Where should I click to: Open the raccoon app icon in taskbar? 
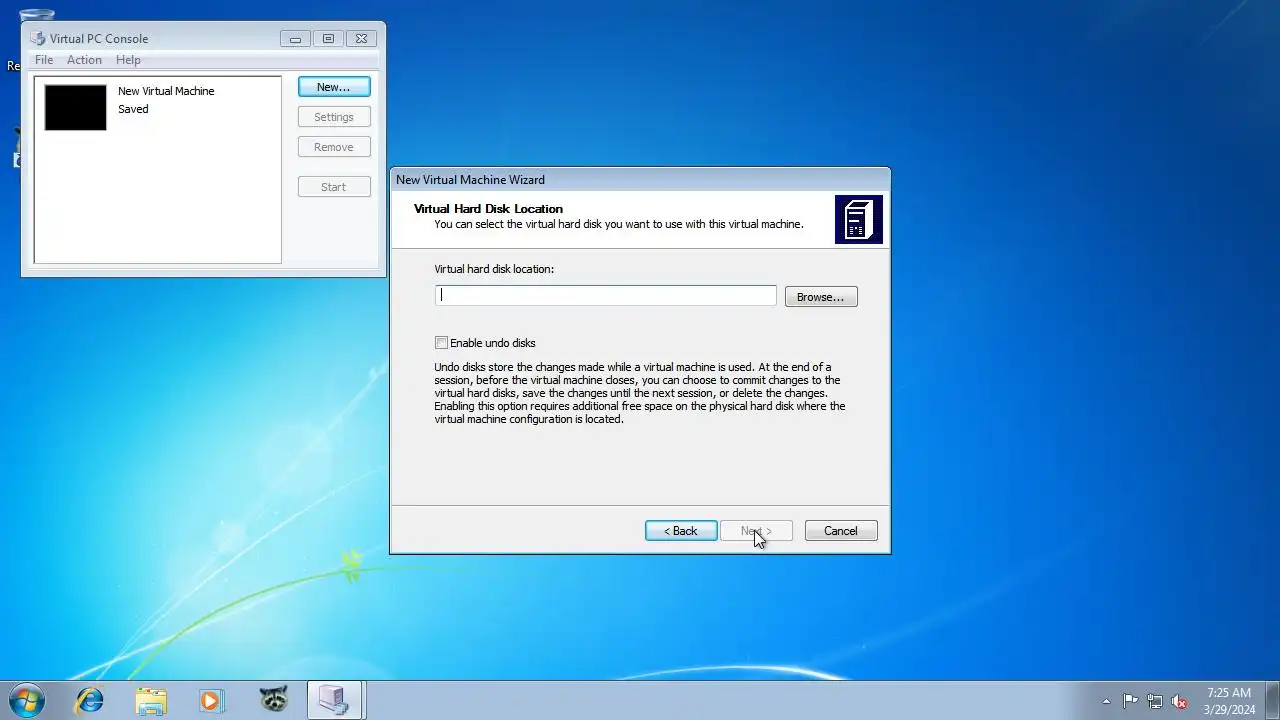click(x=273, y=700)
